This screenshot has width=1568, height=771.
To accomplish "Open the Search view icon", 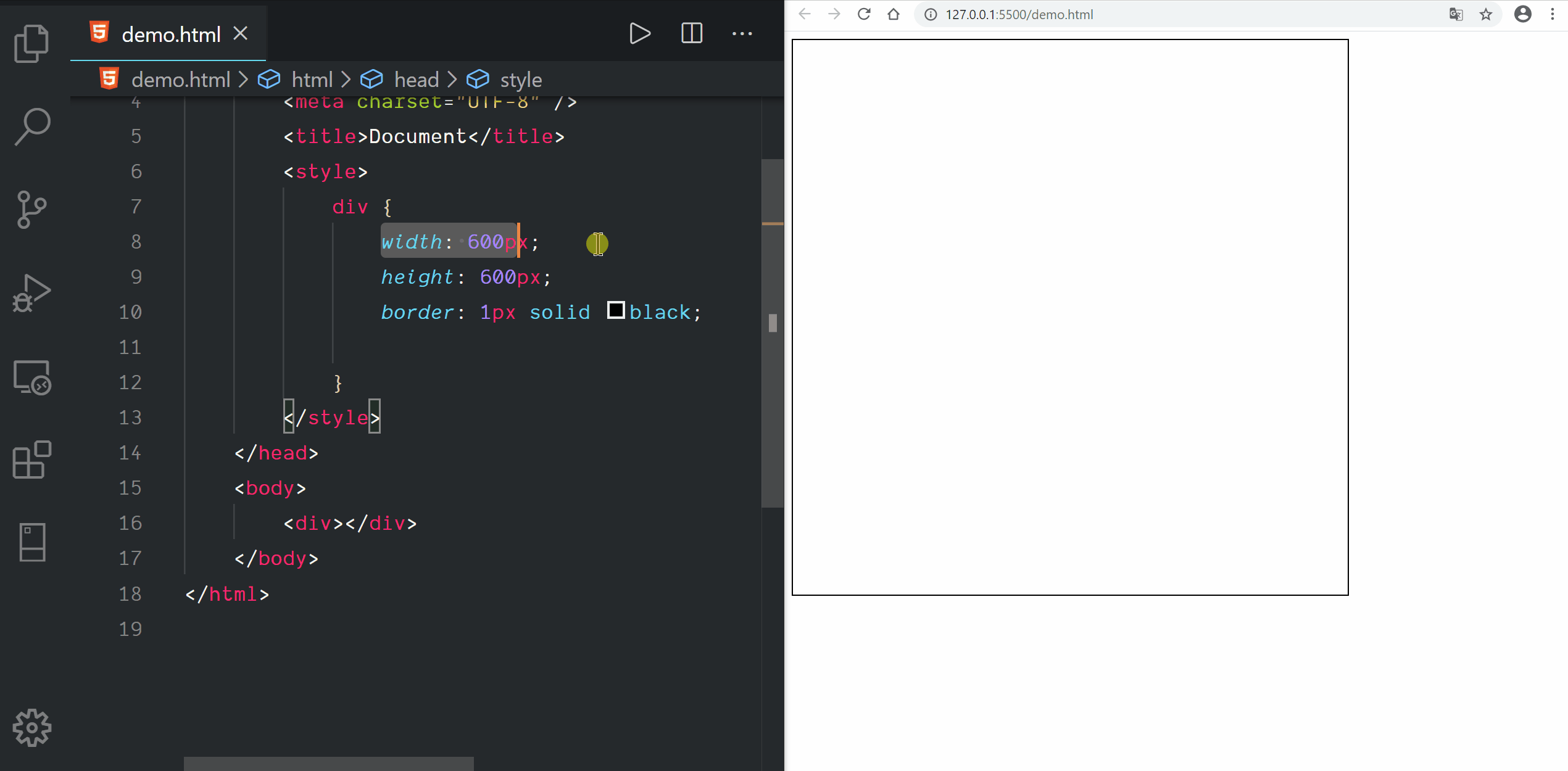I will coord(31,126).
